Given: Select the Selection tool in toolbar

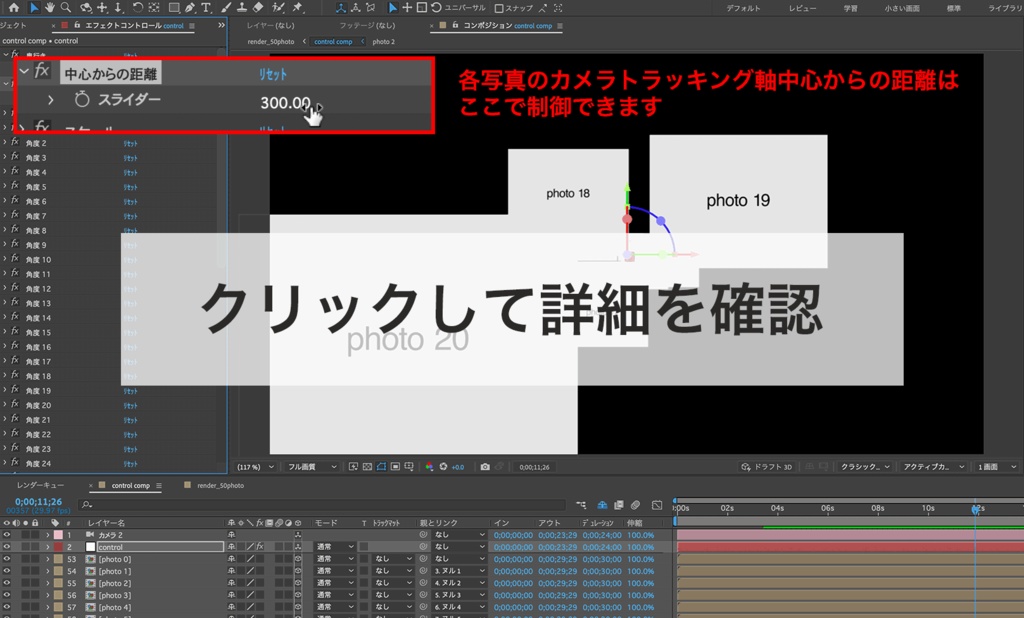Looking at the screenshot, I should click(x=34, y=8).
